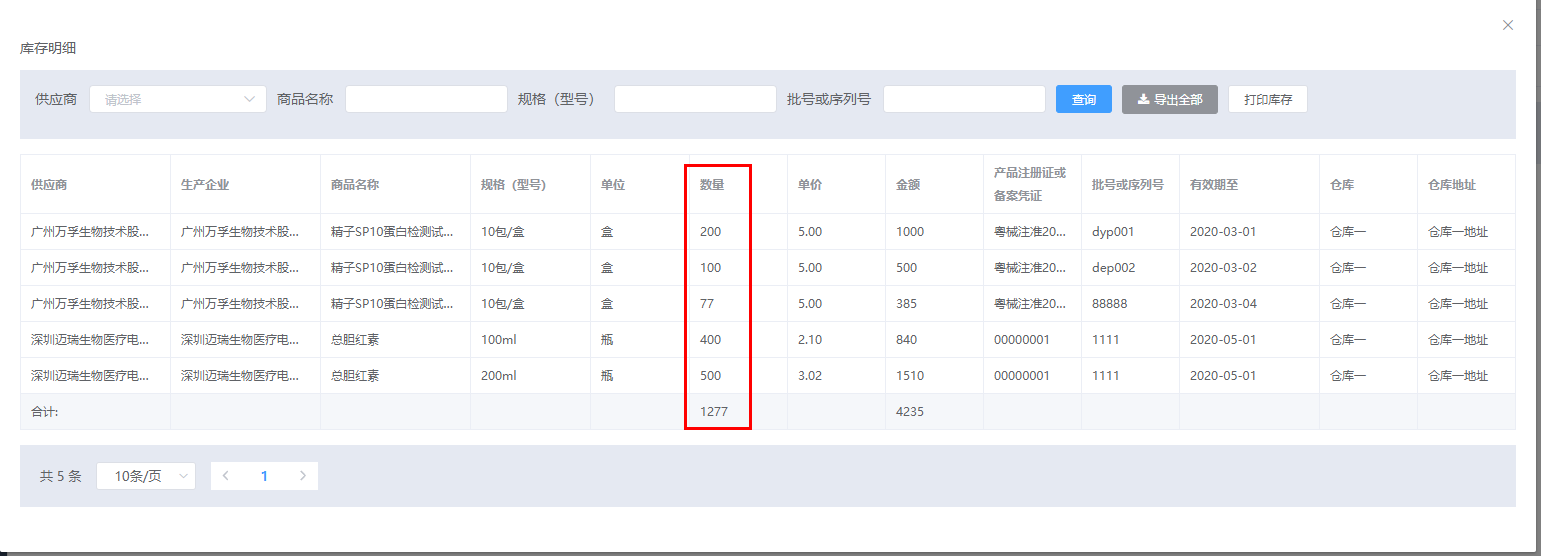Viewport: 1541px width, 556px height.
Task: Close the 库存明细 dialog with X icon
Action: point(1508,25)
